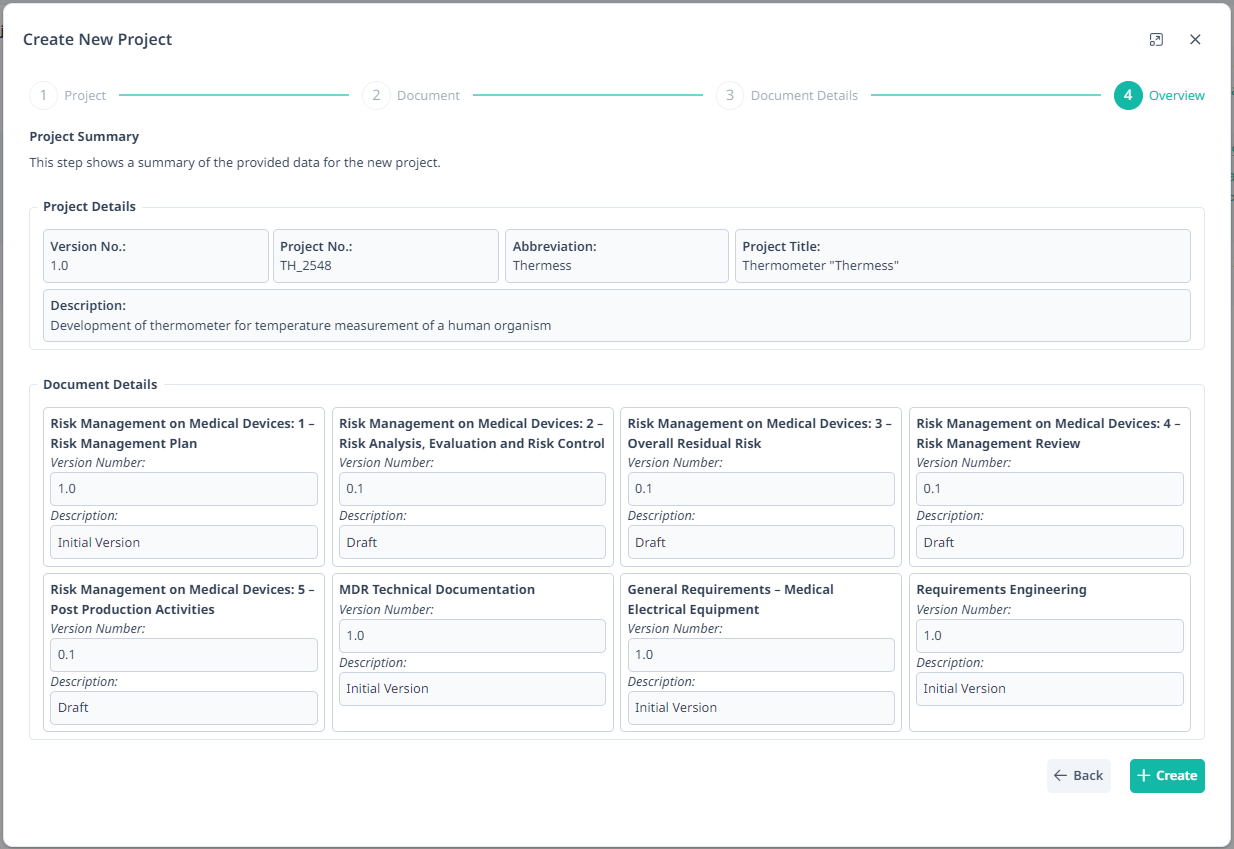Click the left arrow icon on the Back button
Viewport: 1234px width, 849px height.
(1062, 775)
